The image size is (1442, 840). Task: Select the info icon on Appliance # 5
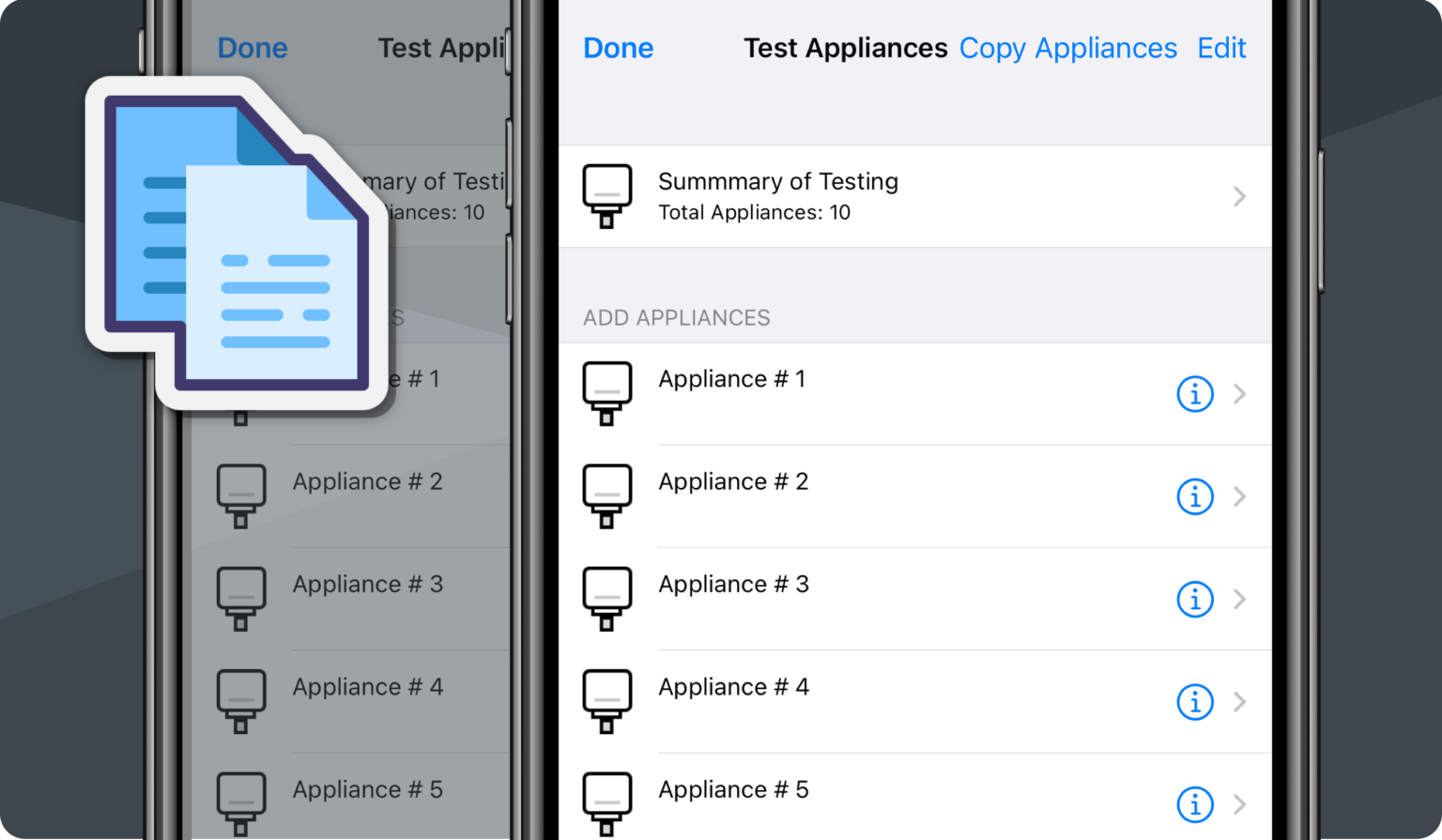pyautogui.click(x=1194, y=804)
